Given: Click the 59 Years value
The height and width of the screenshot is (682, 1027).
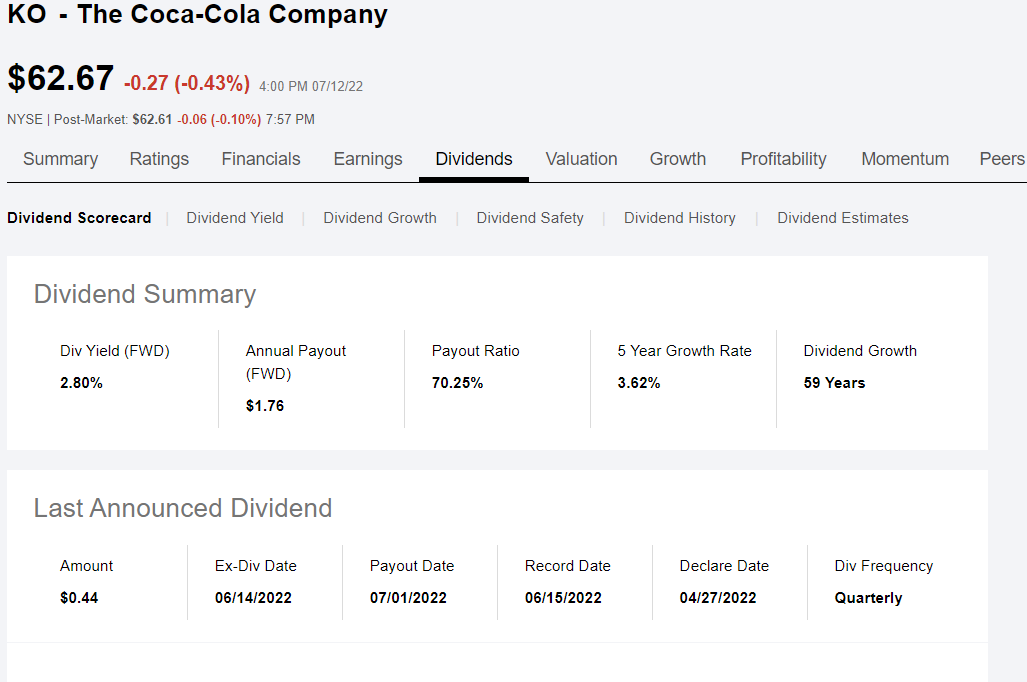Looking at the screenshot, I should 834,383.
